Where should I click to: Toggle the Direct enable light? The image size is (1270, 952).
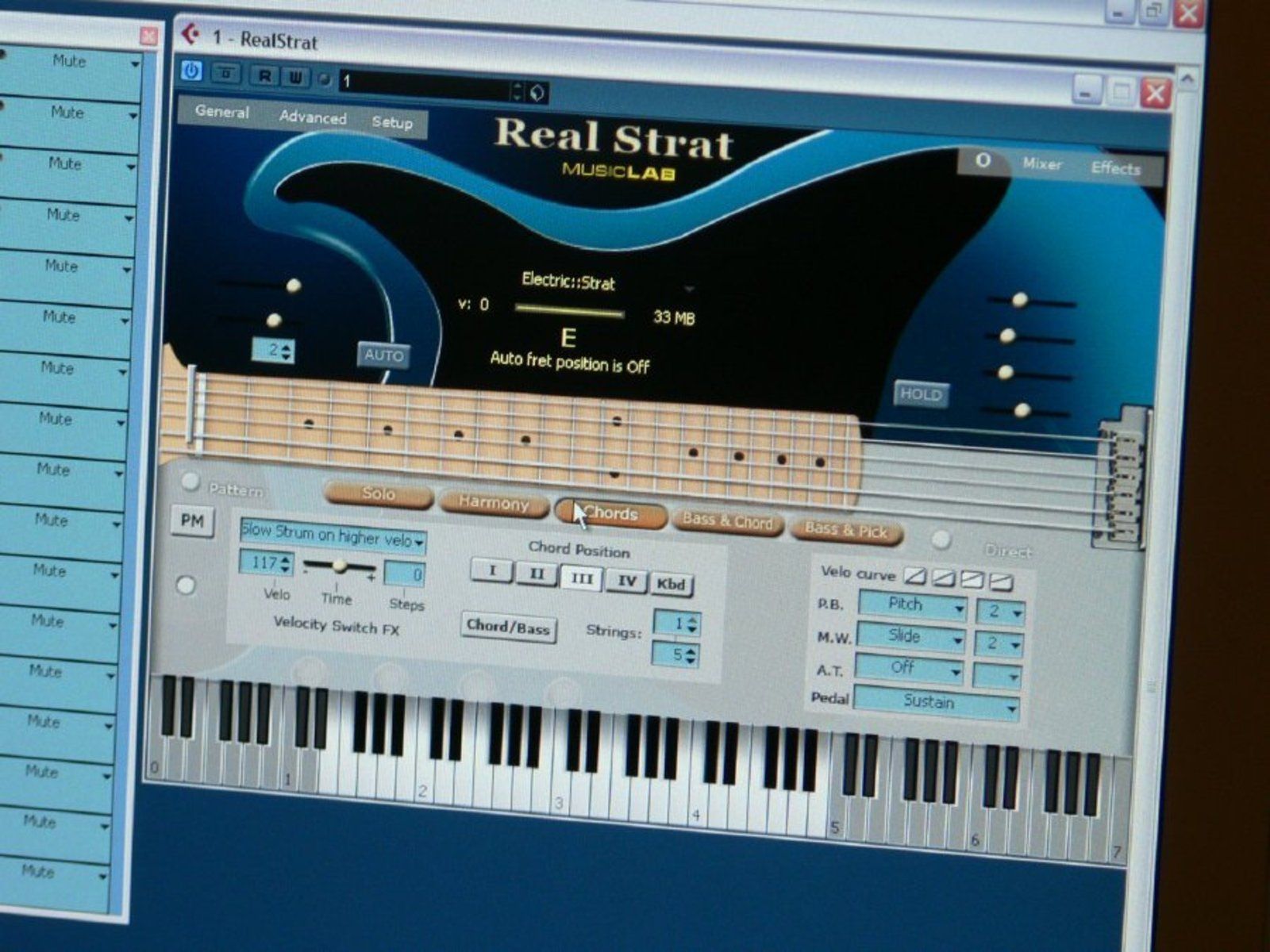point(941,539)
